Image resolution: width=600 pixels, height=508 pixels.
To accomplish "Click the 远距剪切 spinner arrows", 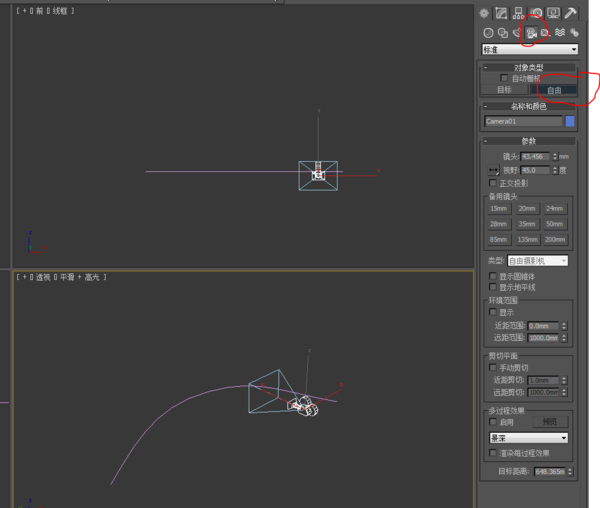I will 564,392.
